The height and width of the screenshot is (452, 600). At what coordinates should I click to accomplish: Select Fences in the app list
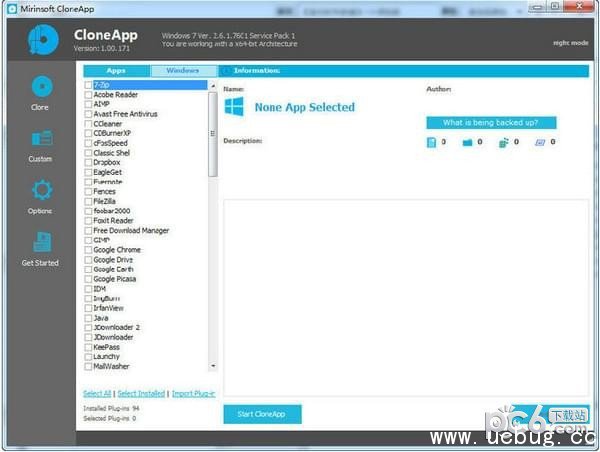coord(104,191)
